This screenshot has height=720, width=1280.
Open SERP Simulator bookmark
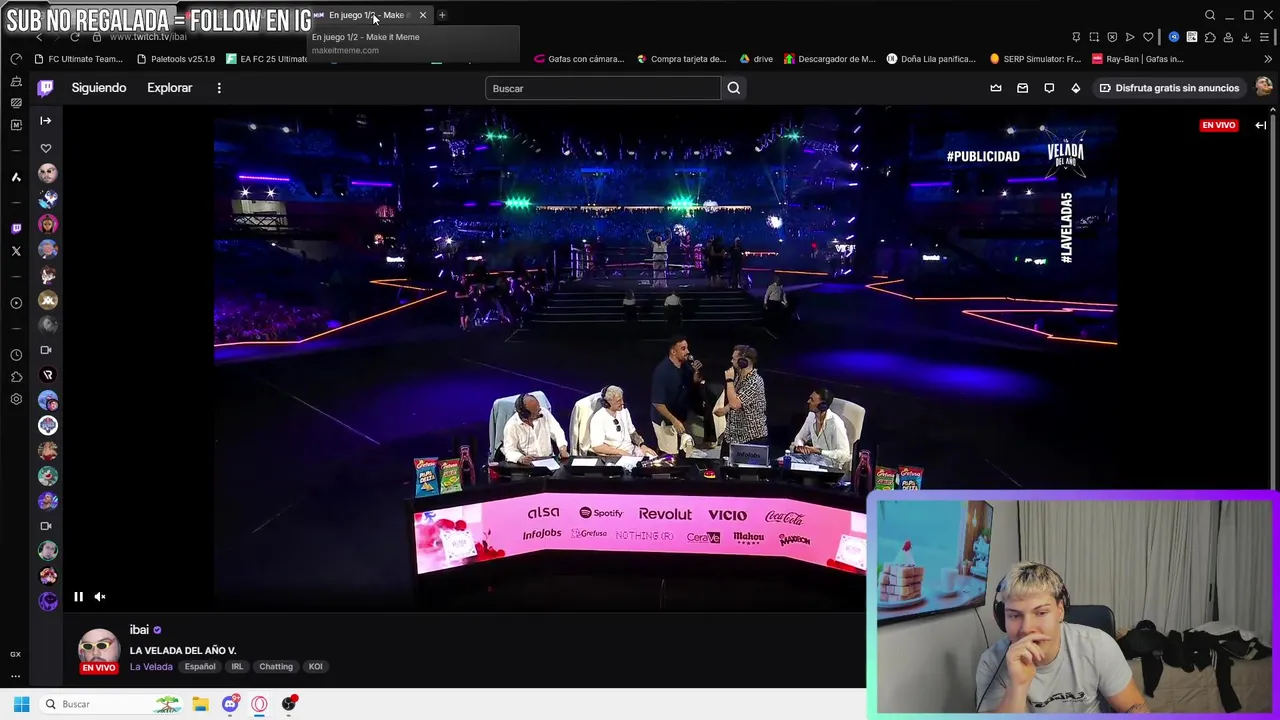point(1035,59)
